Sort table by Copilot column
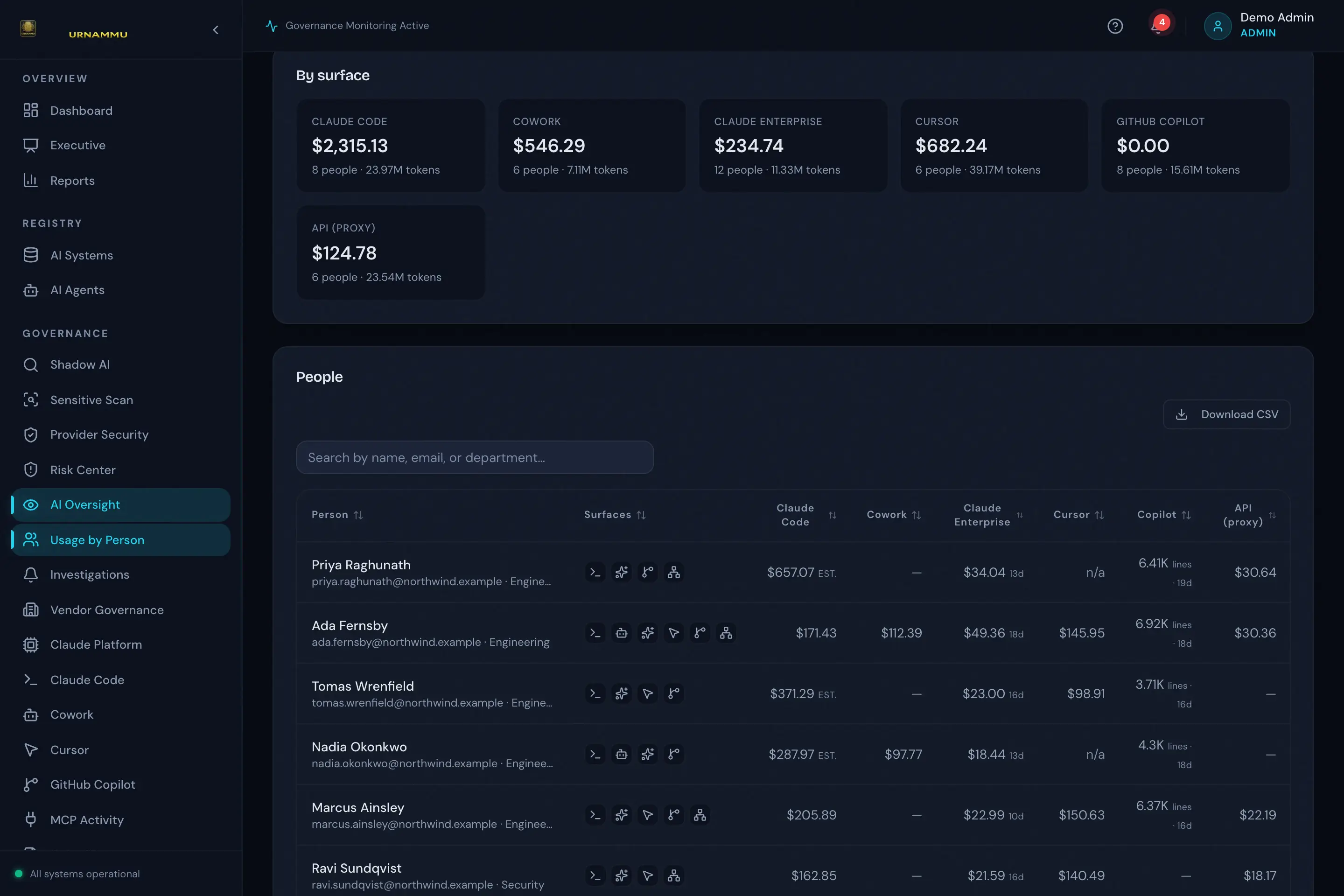This screenshot has height=896, width=1344. pyautogui.click(x=1164, y=515)
